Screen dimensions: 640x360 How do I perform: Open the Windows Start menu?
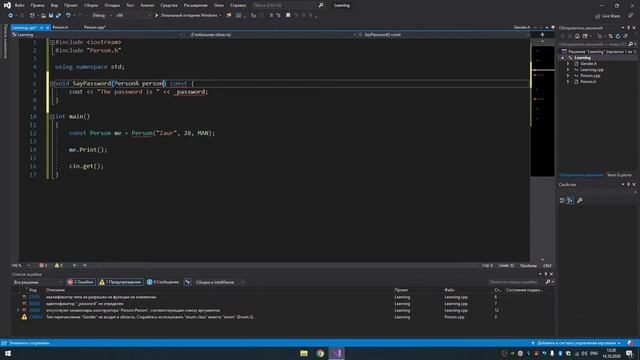point(7,353)
